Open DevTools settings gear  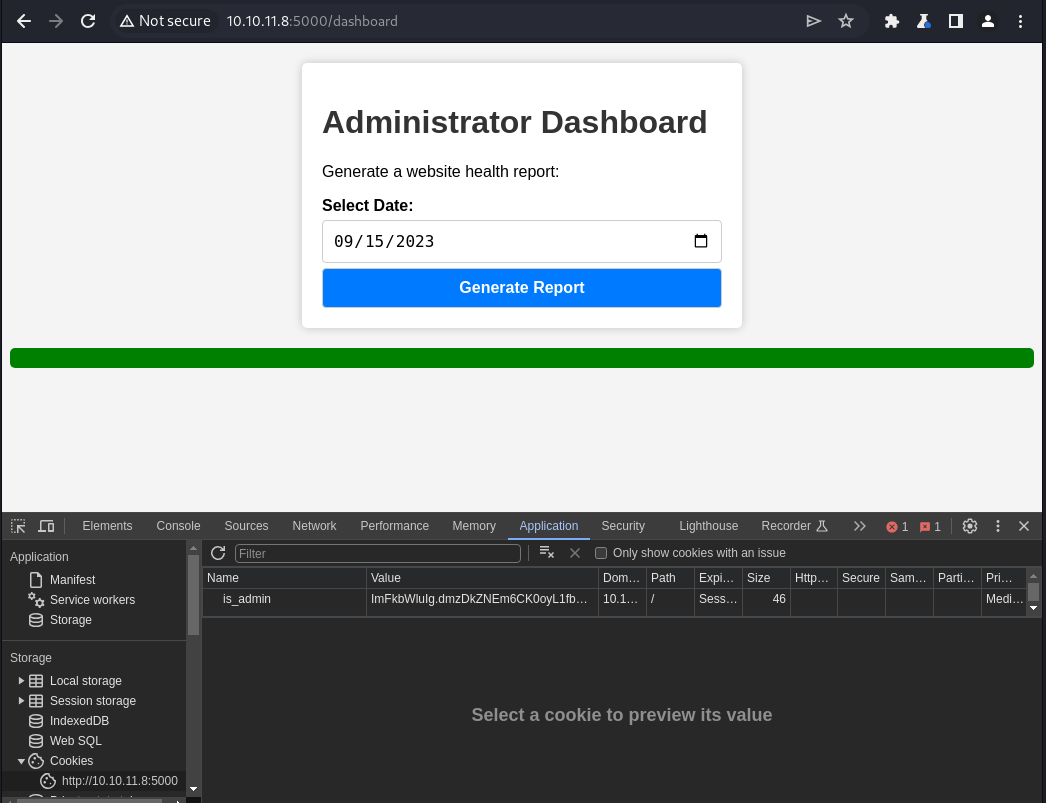pos(969,525)
